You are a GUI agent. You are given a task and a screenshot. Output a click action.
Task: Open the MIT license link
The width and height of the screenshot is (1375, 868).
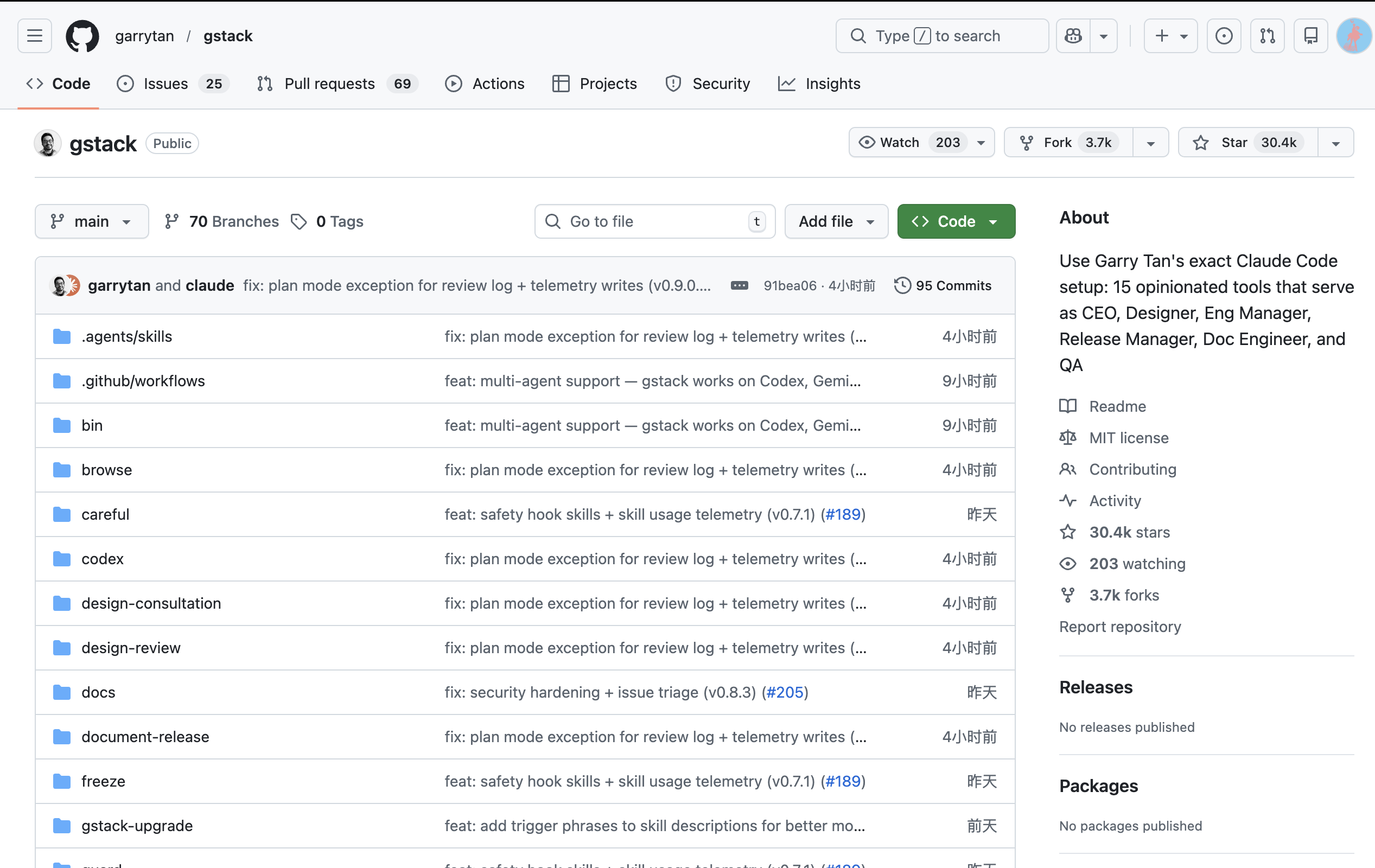coord(1128,438)
